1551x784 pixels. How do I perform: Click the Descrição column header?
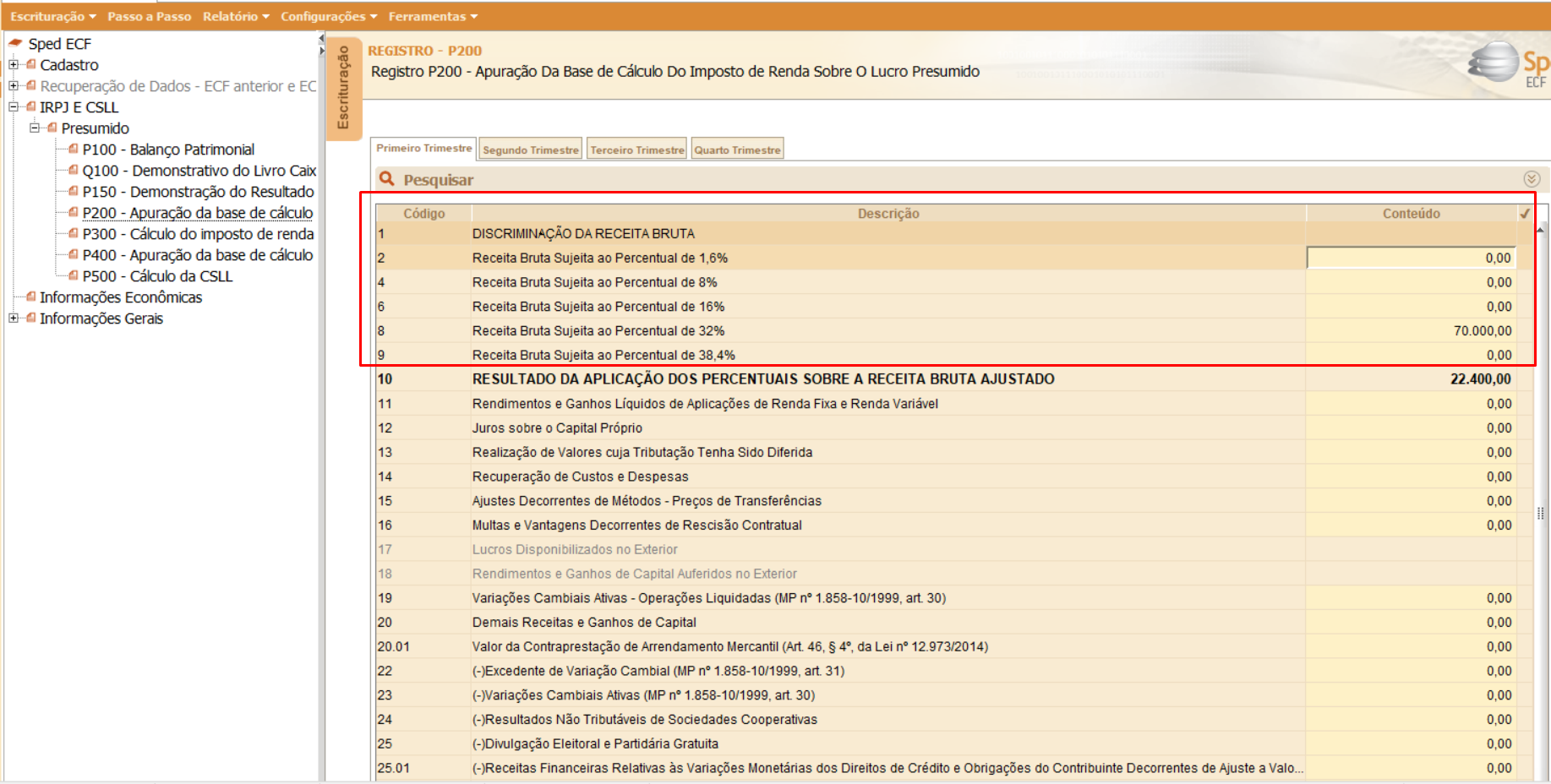tap(888, 214)
